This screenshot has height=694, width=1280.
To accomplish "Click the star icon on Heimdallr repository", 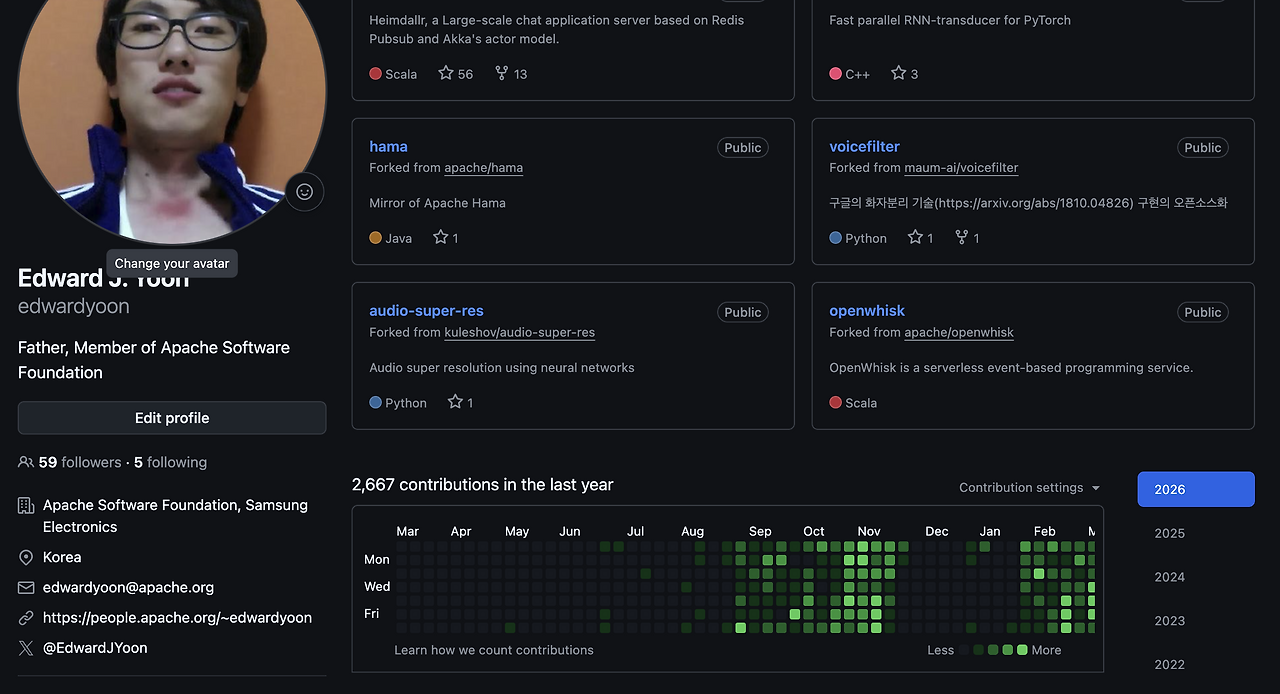I will click(446, 73).
